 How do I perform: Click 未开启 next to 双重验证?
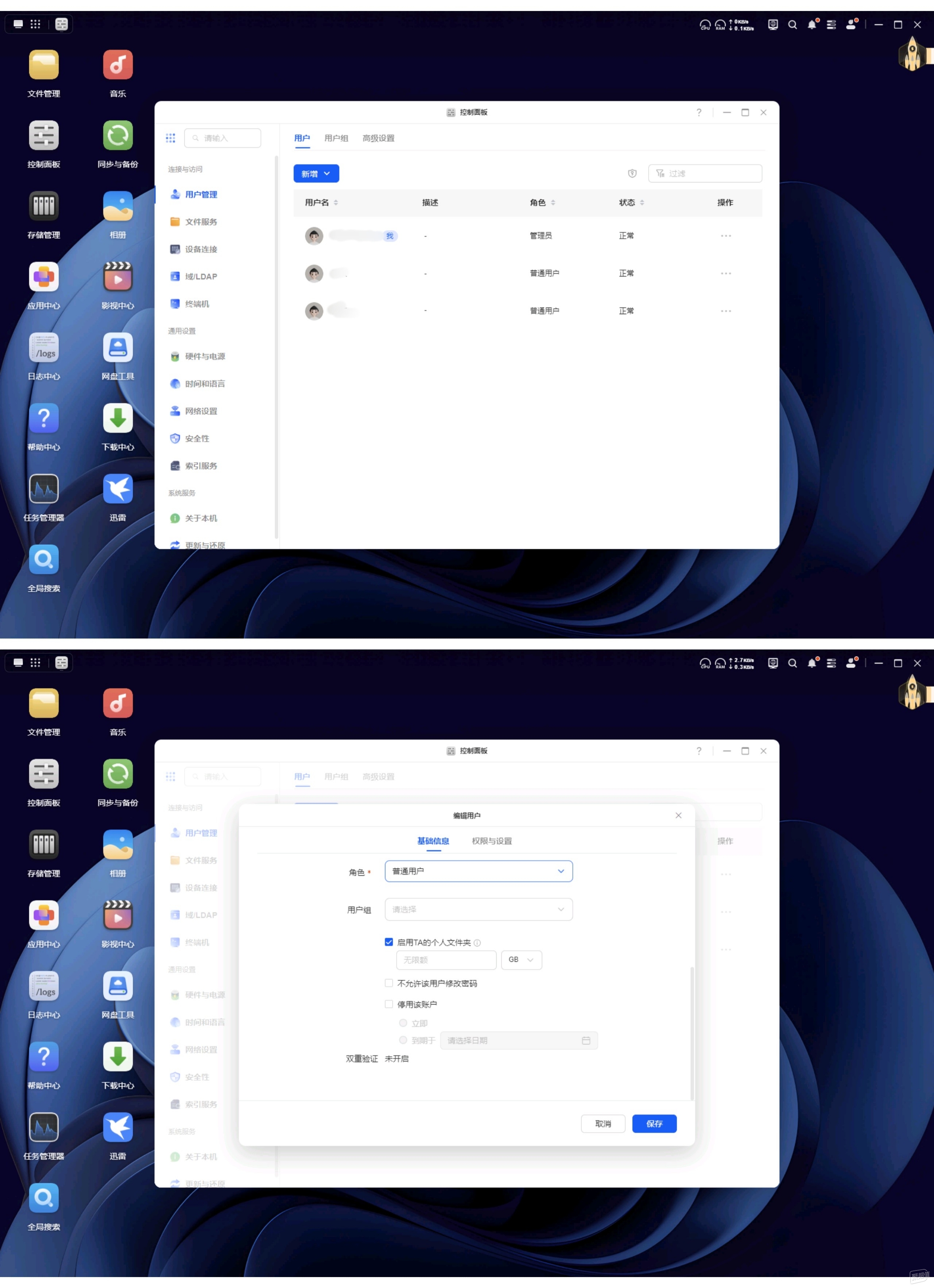click(397, 1059)
